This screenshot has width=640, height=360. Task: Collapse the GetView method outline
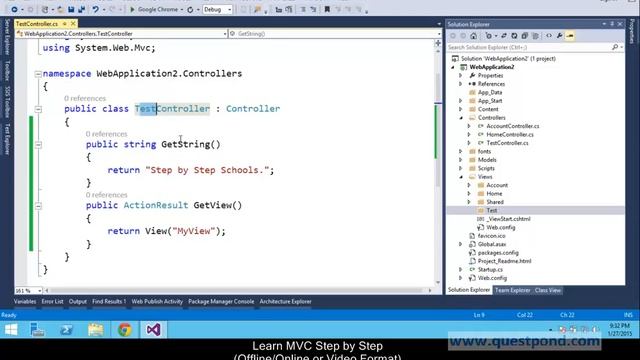tap(38, 206)
